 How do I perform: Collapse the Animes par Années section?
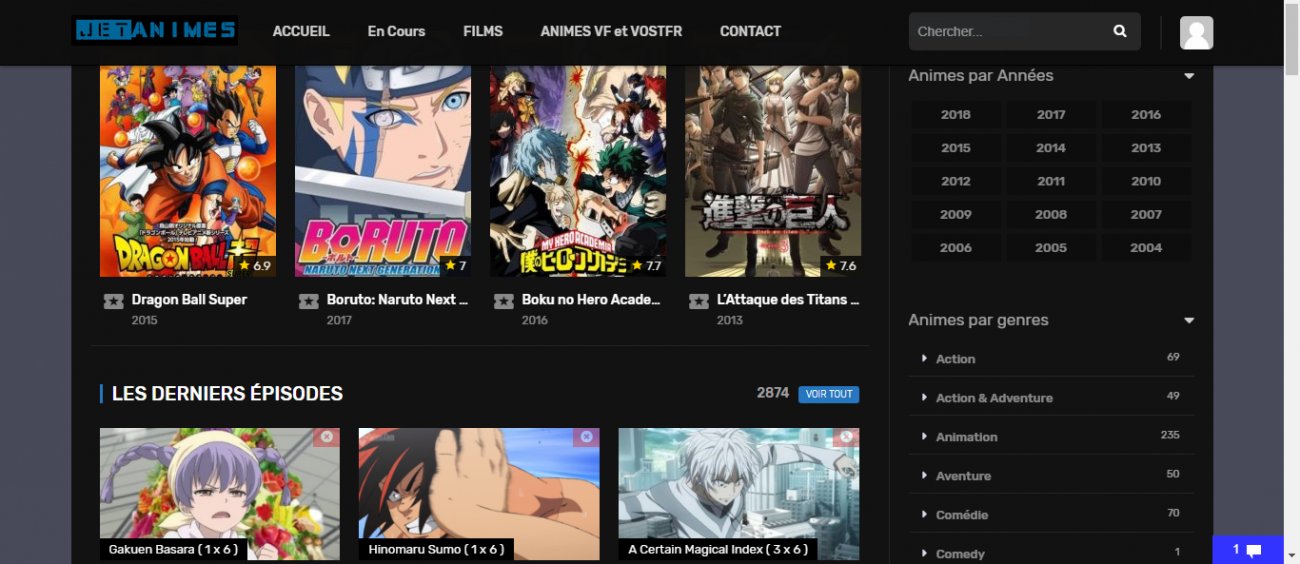(1189, 76)
